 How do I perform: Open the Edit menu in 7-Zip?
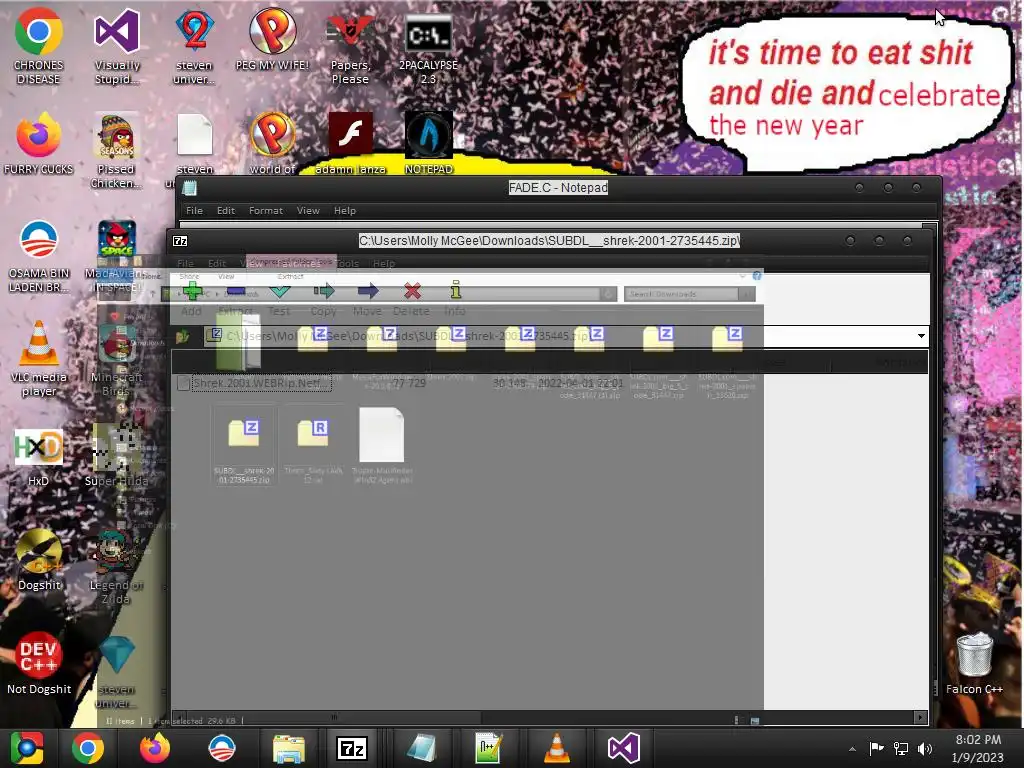tap(217, 264)
